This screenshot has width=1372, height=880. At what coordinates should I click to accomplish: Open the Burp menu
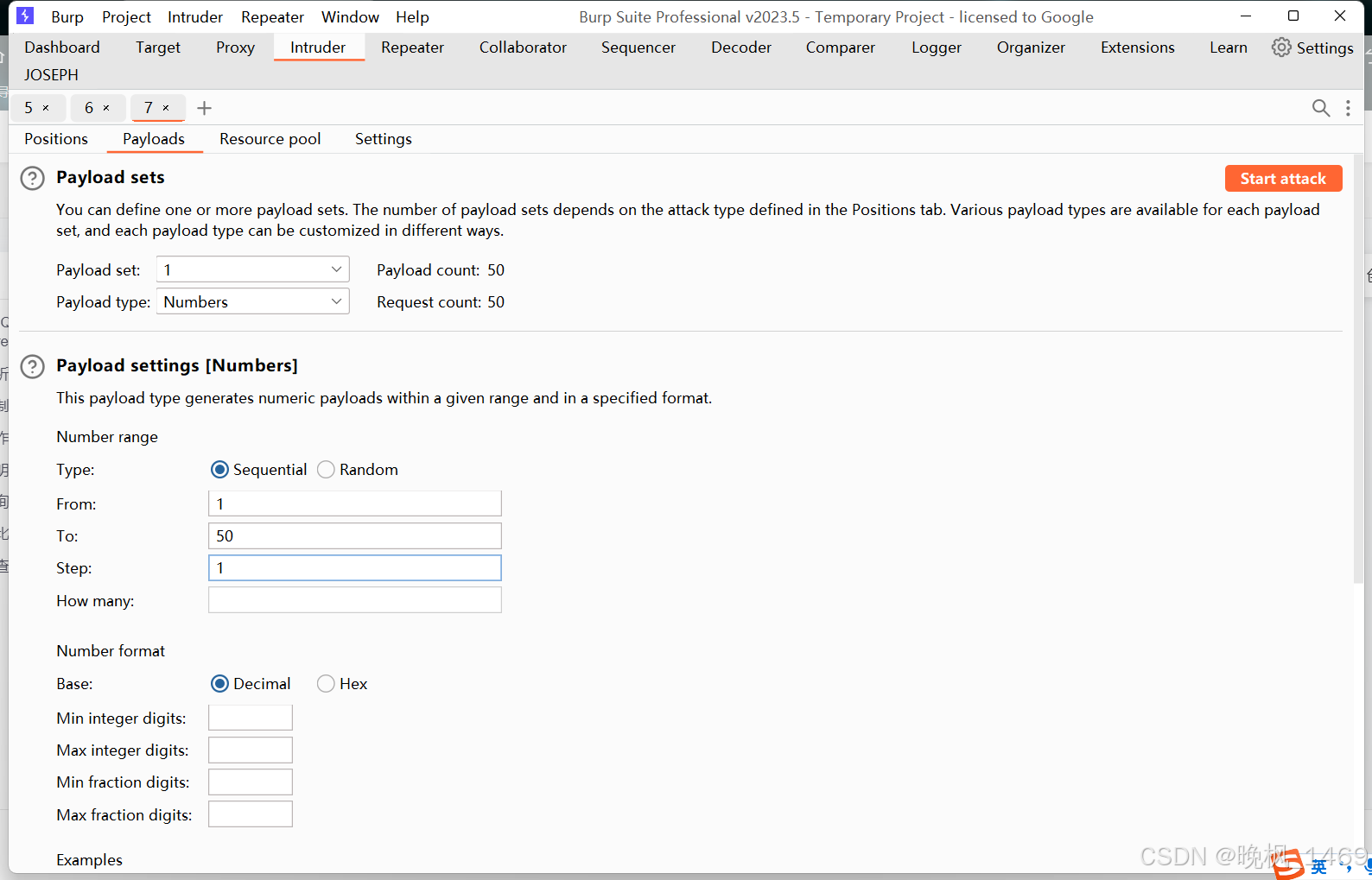click(67, 17)
